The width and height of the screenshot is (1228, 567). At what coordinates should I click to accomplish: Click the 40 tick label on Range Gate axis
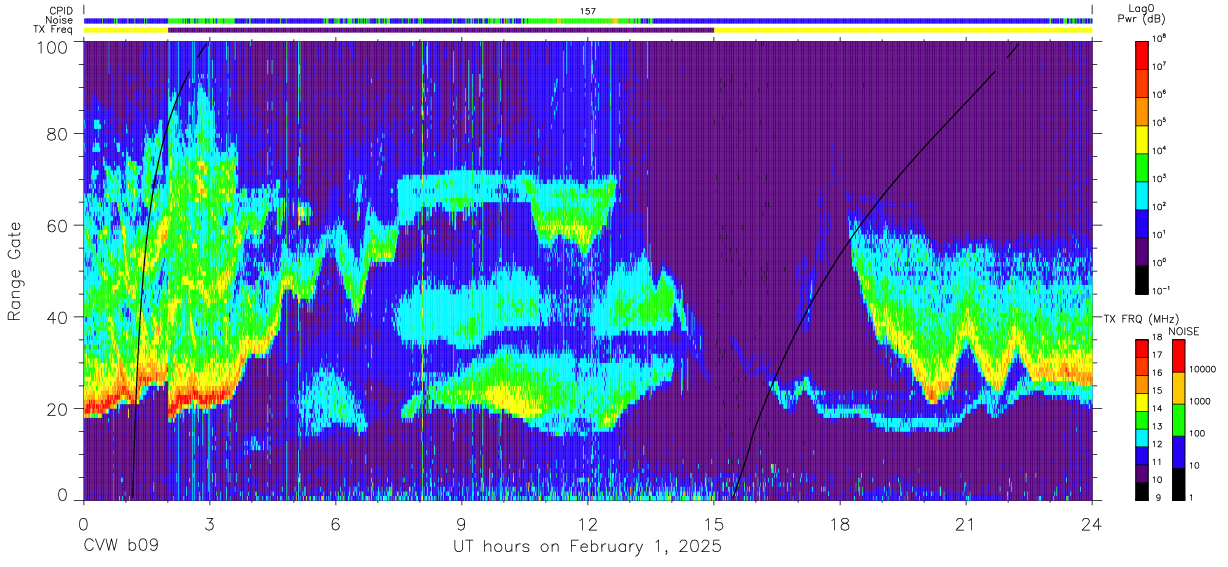tap(57, 317)
